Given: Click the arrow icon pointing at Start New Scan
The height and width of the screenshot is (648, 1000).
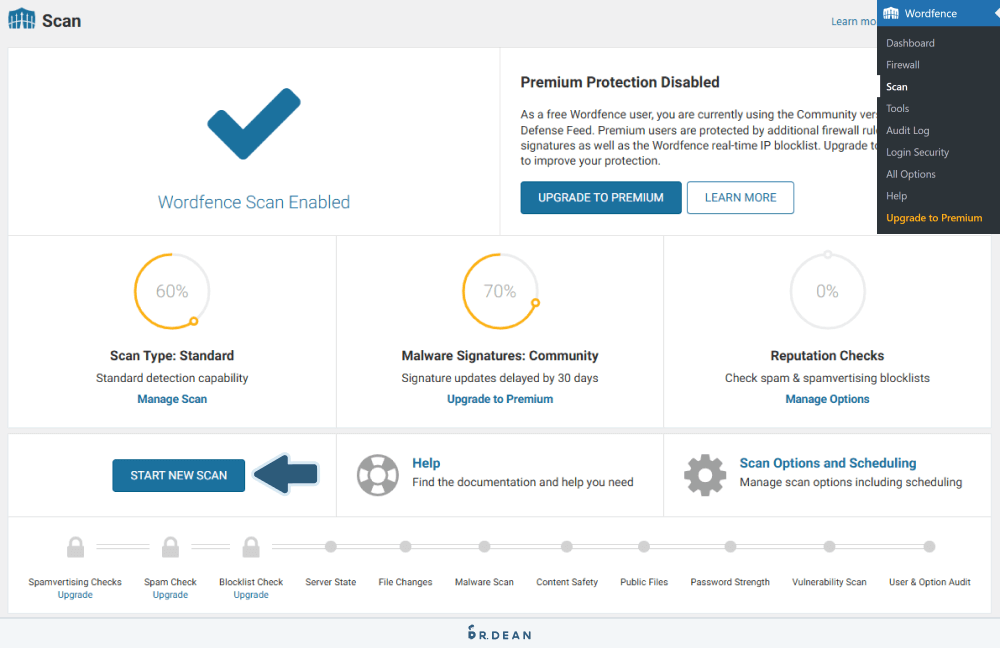Looking at the screenshot, I should click(x=286, y=475).
